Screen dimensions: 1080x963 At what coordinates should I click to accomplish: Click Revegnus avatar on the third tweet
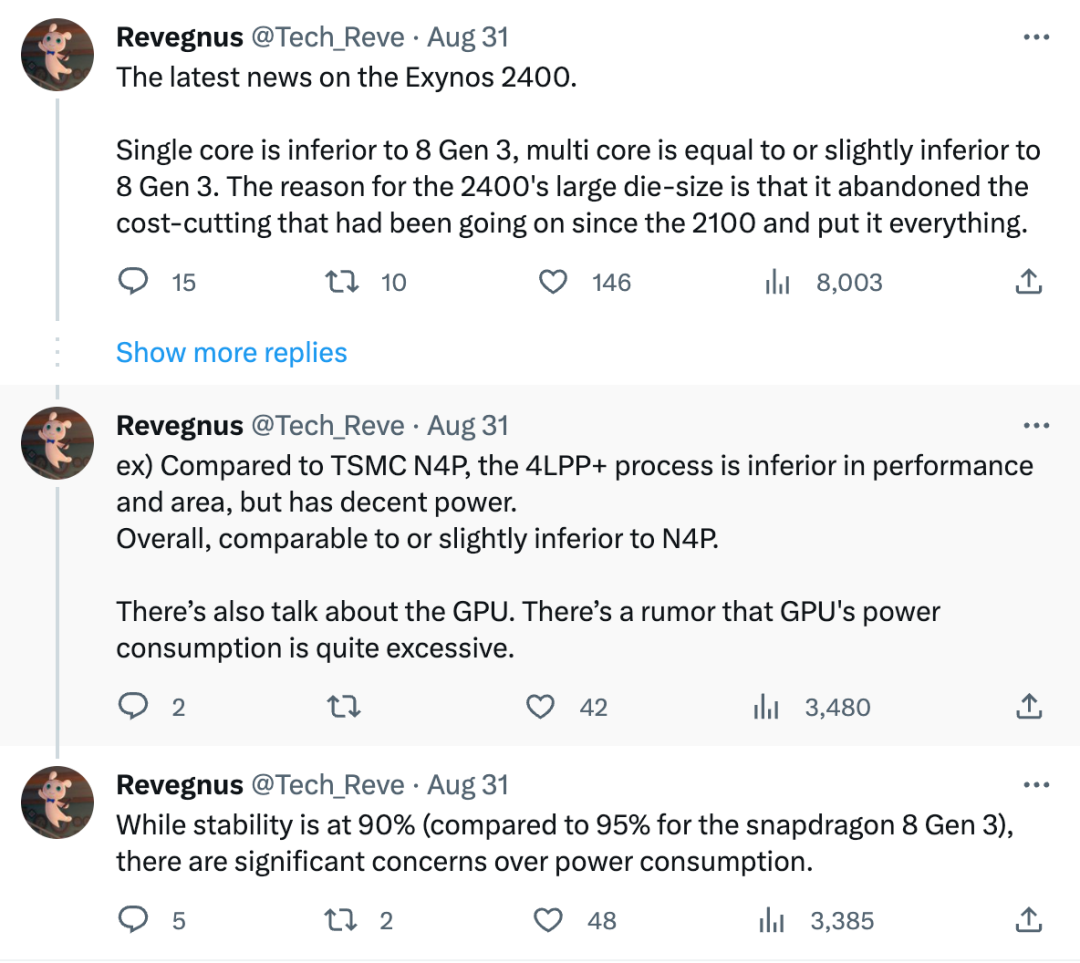coord(58,802)
